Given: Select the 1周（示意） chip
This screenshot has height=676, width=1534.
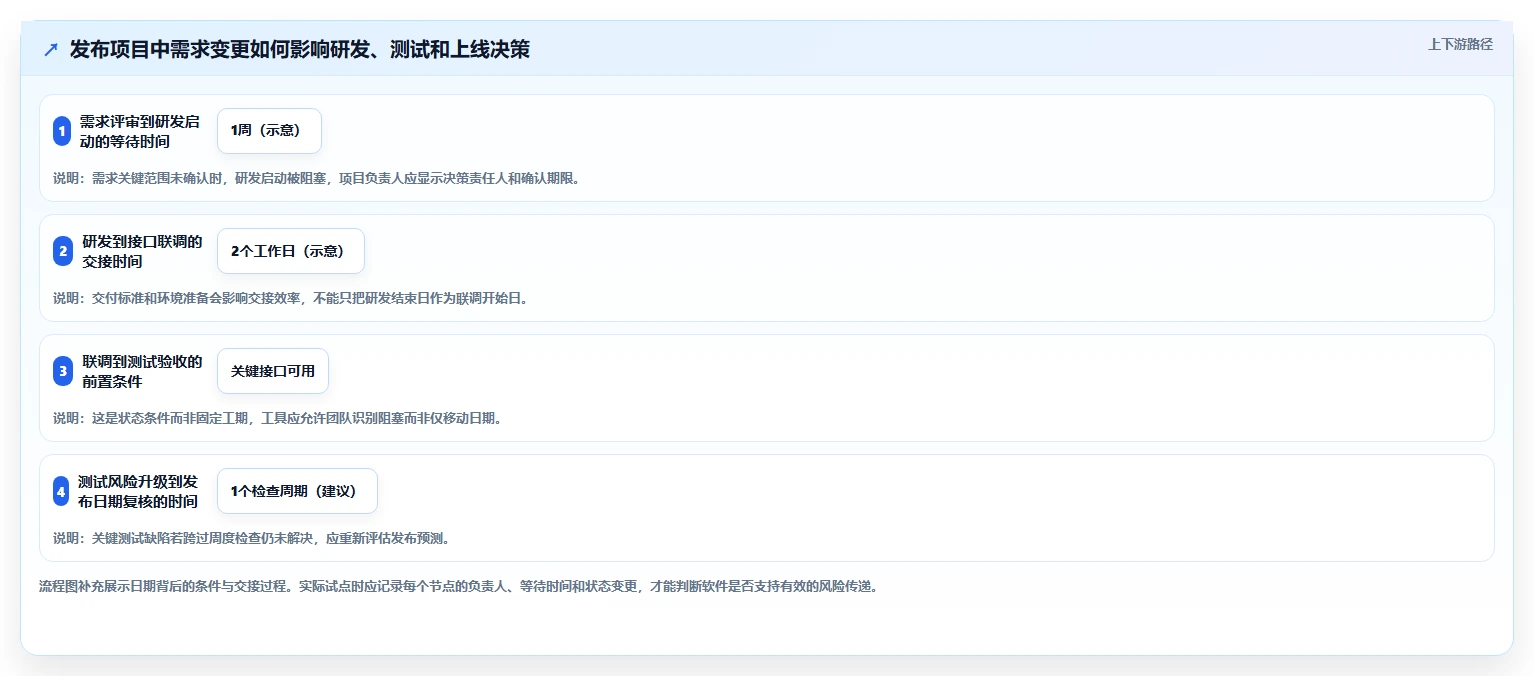Looking at the screenshot, I should pyautogui.click(x=269, y=131).
